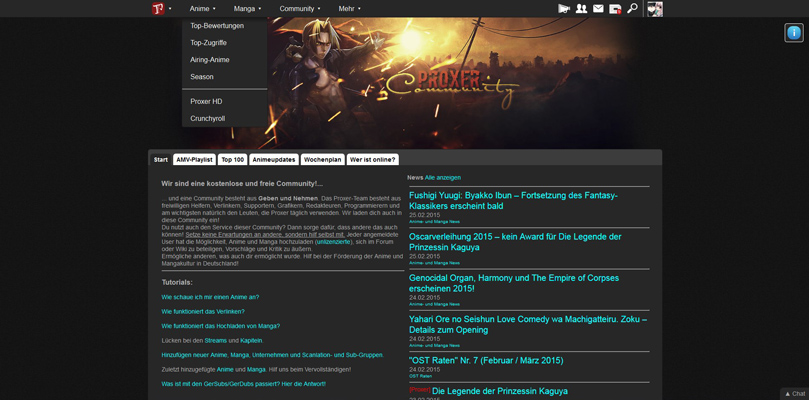Screen dimensions: 809x400
Task: Open the flag notifications icon
Action: (x=564, y=9)
